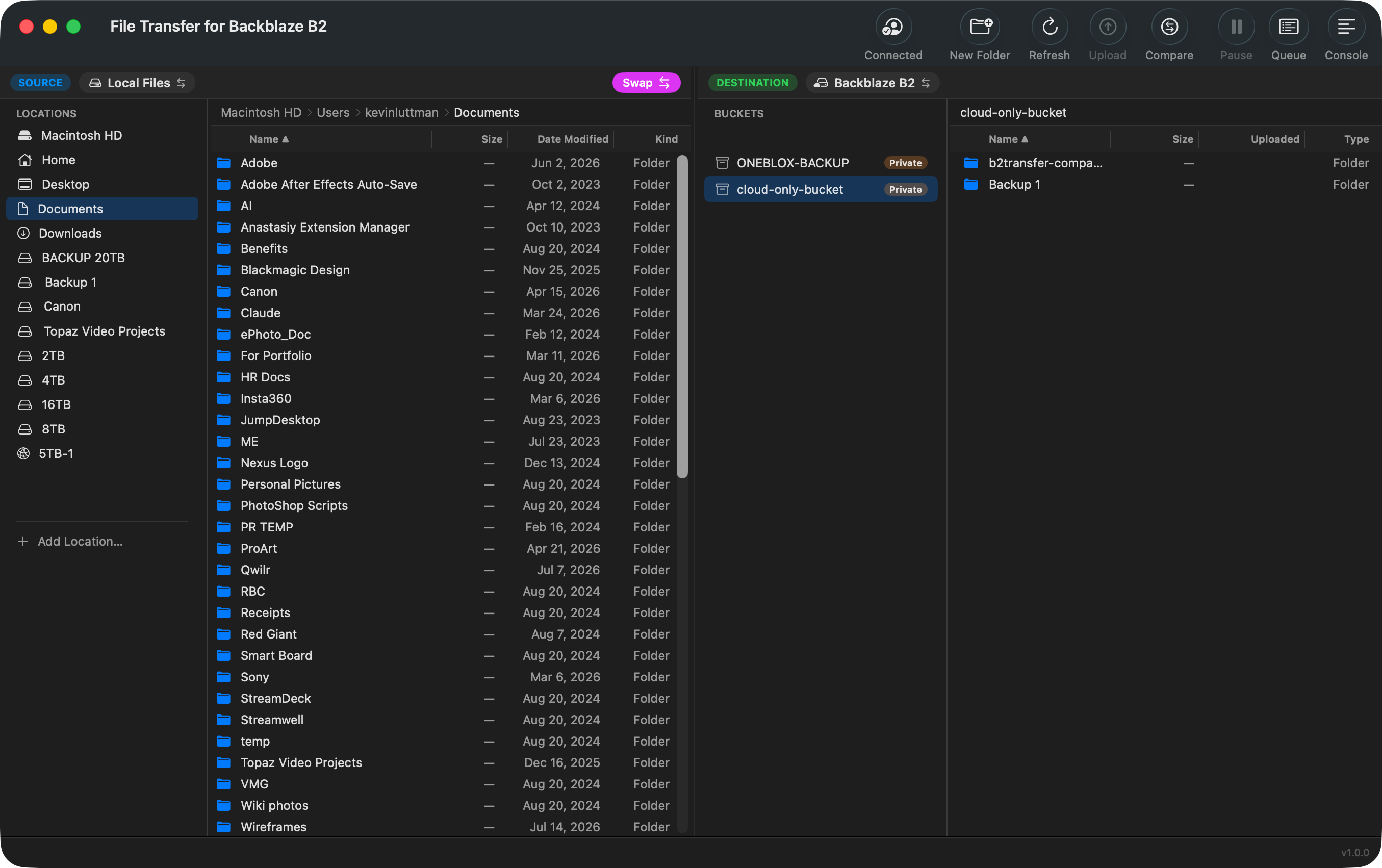Open Downloads location
Viewport: 1382px width, 868px height.
(x=102, y=233)
